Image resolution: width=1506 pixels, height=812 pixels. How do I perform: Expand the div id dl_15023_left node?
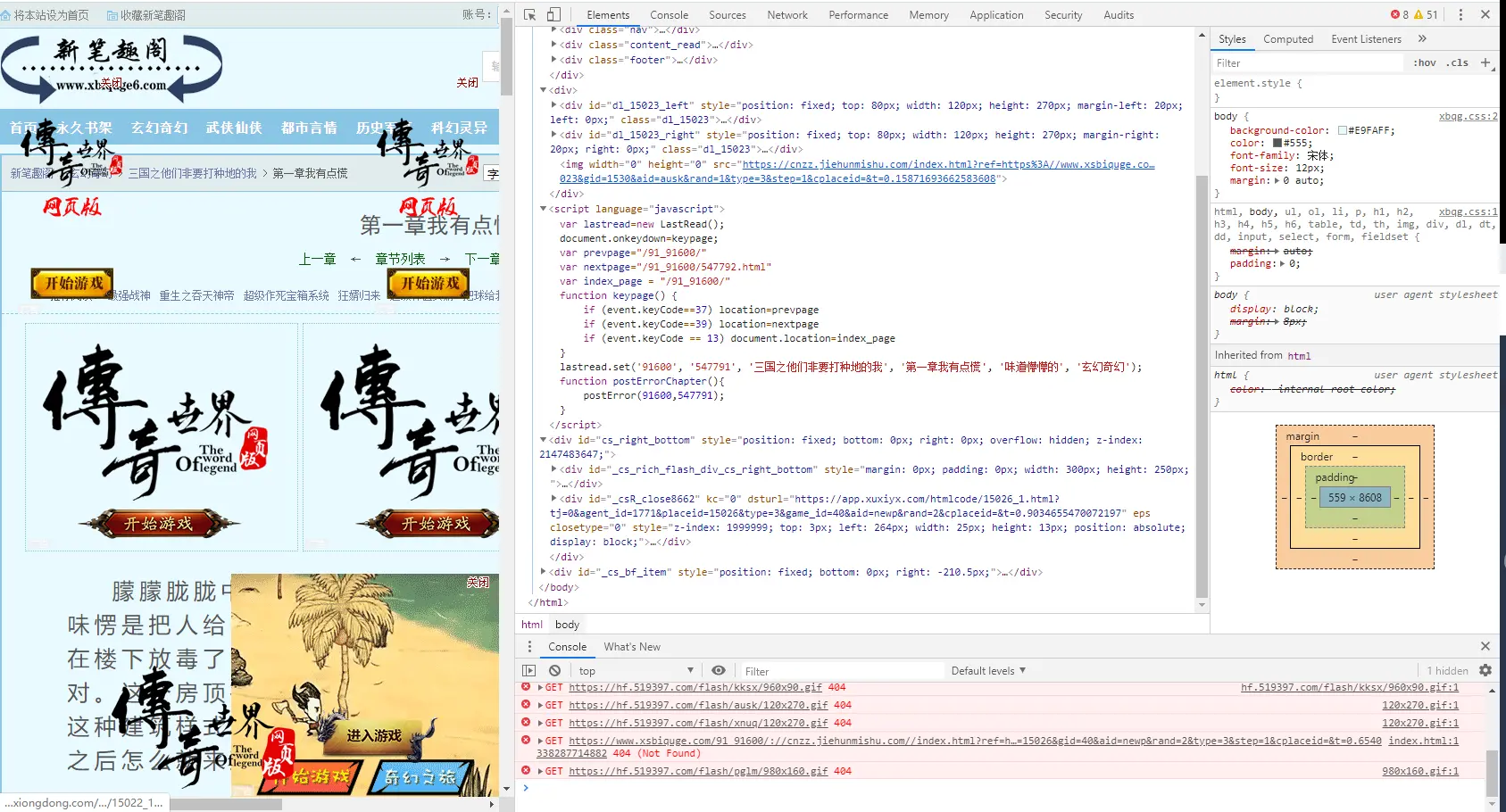pos(554,105)
